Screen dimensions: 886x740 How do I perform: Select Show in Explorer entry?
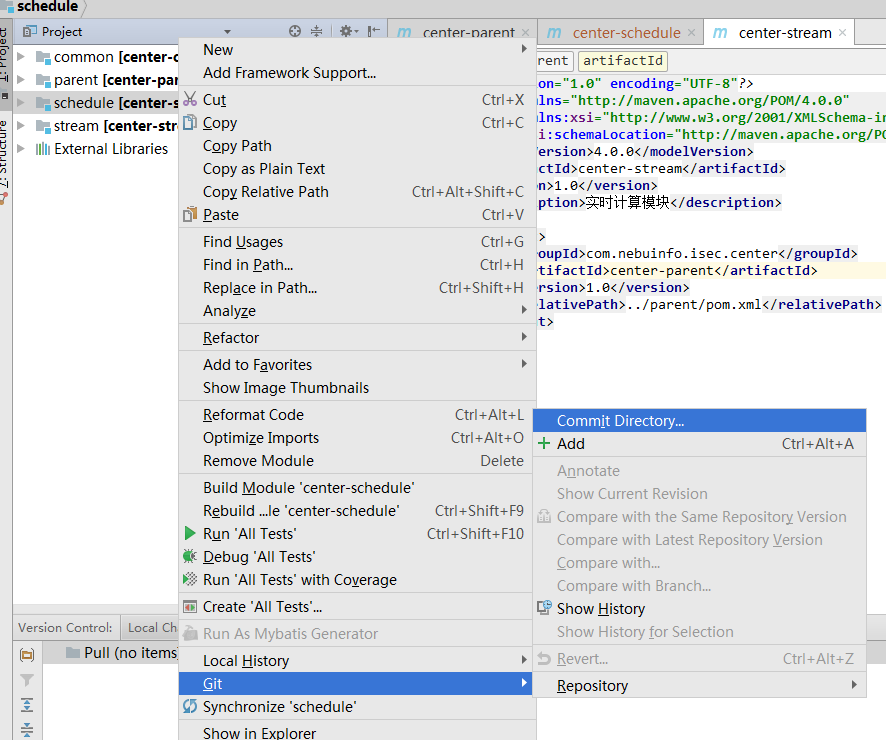tap(356, 732)
